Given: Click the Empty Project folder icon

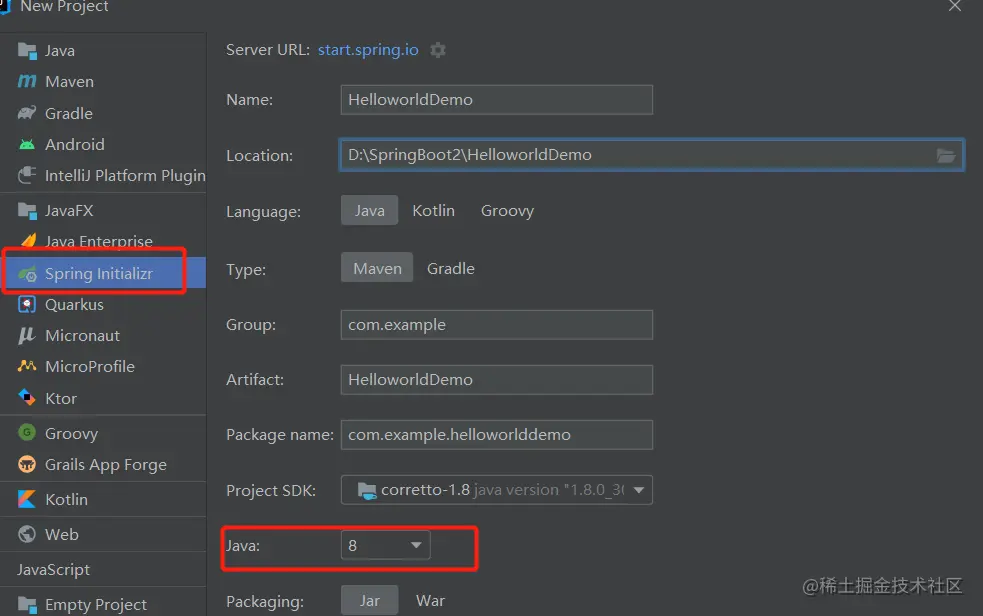Looking at the screenshot, I should point(27,605).
